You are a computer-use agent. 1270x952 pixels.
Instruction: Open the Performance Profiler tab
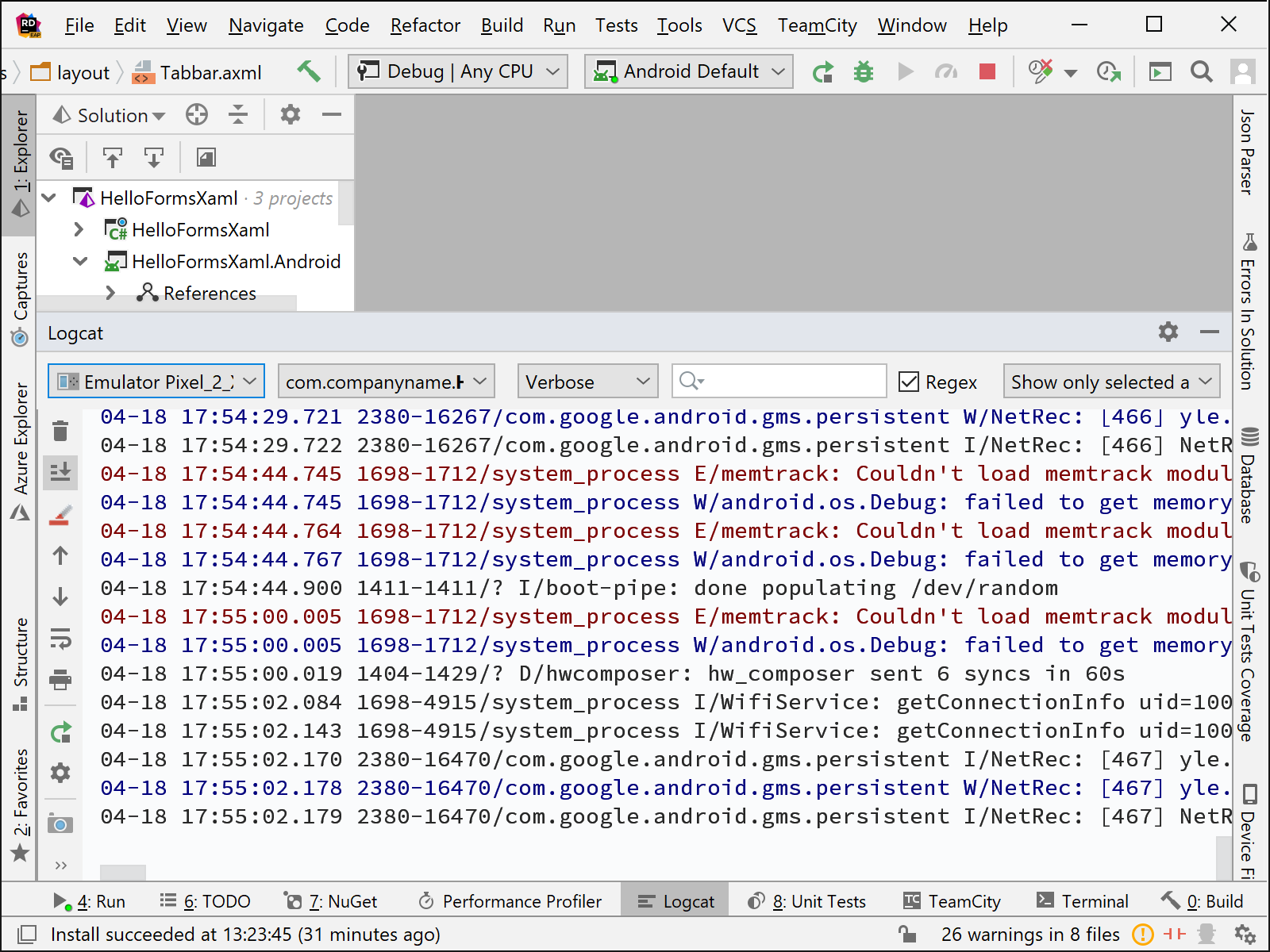(x=510, y=901)
